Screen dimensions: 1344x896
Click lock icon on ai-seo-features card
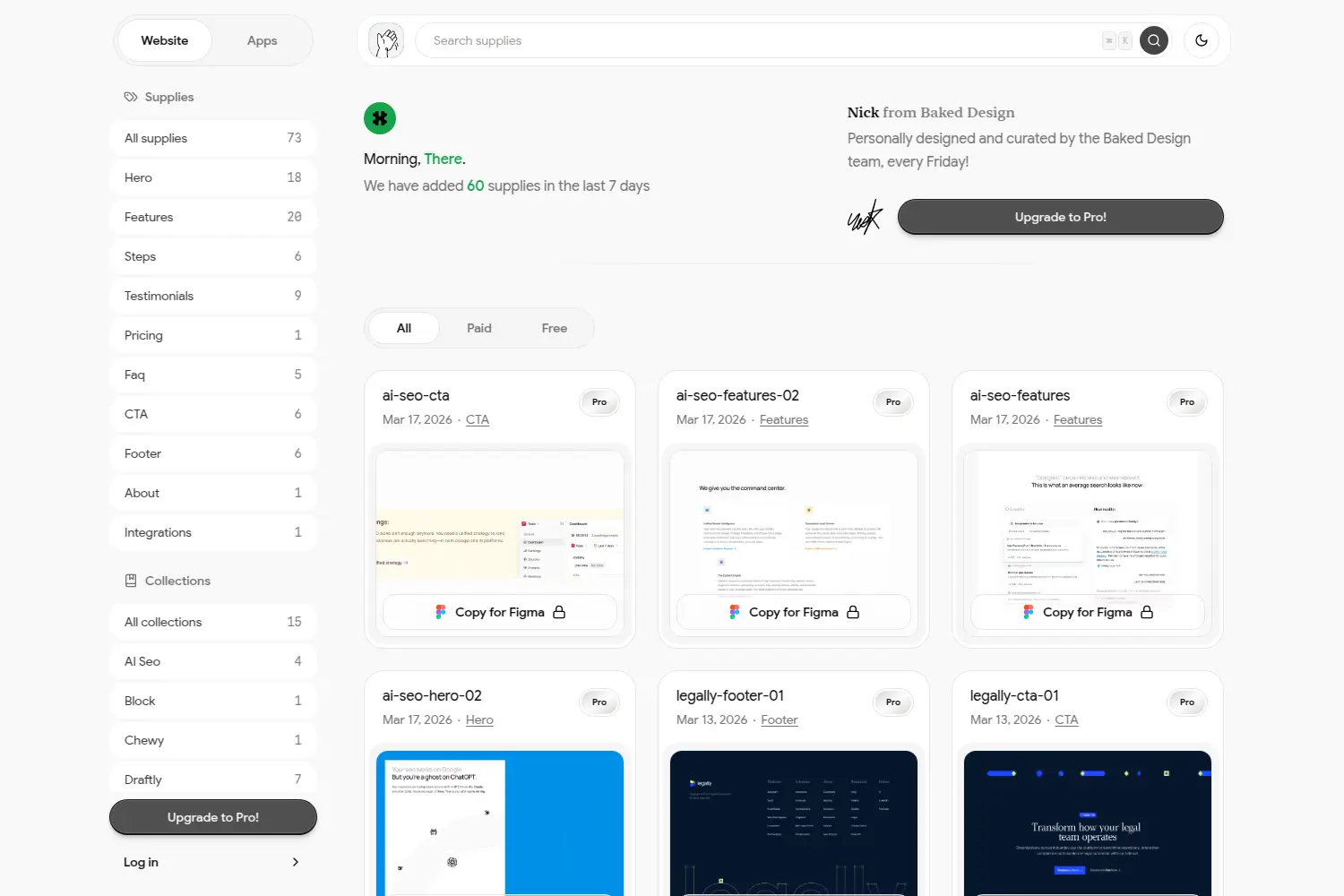[1147, 612]
